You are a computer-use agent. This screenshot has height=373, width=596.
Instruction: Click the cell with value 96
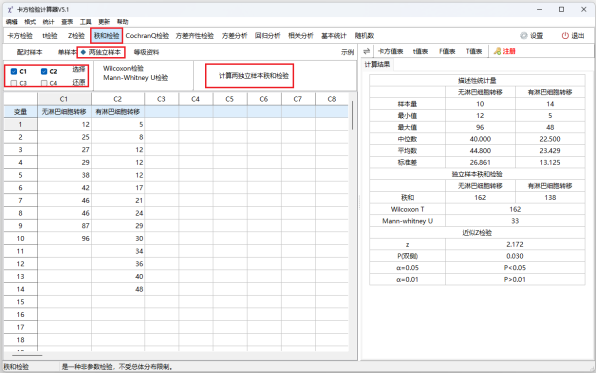tap(64, 238)
